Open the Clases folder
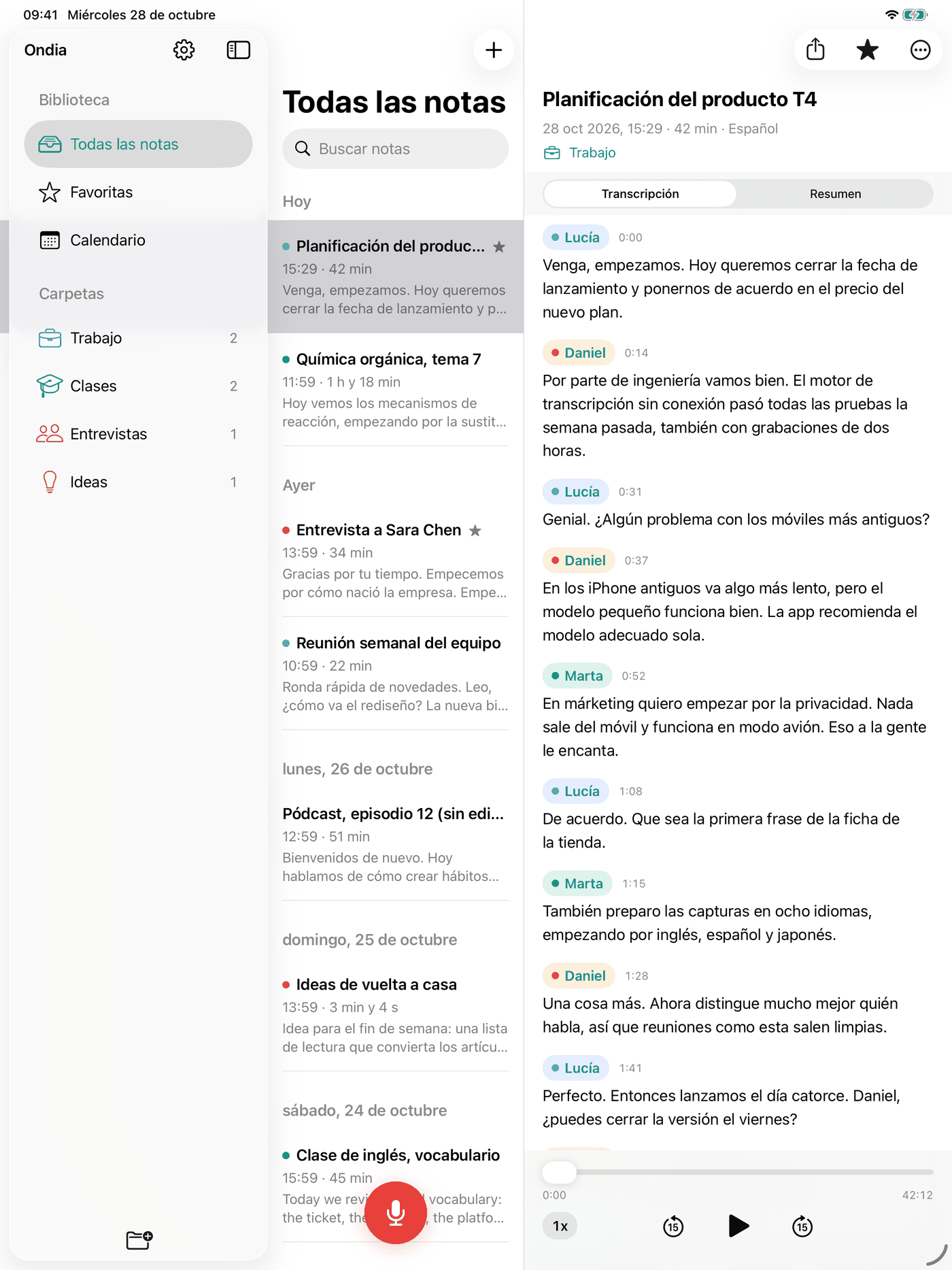 click(138, 386)
